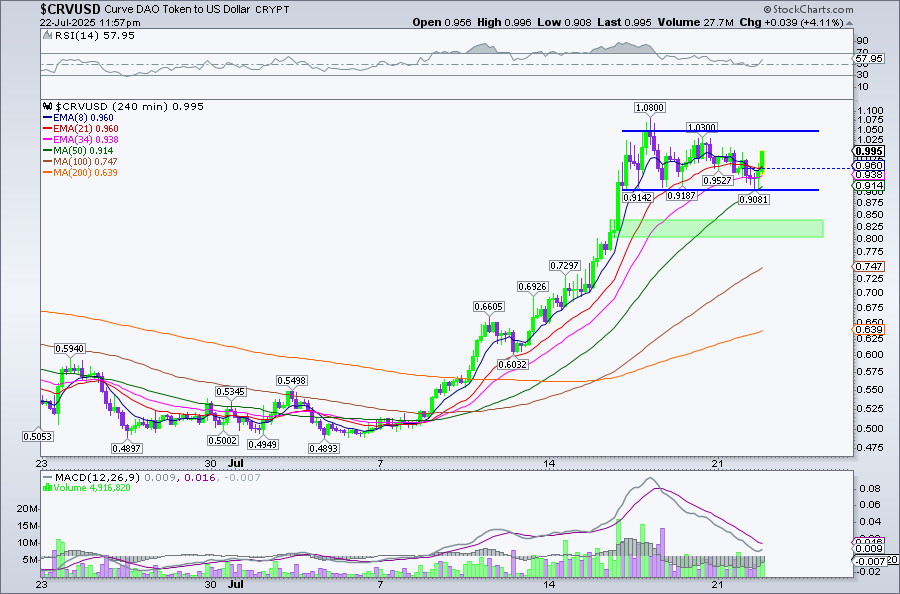Click the MA(200) 0.639 legend entry

tap(80, 173)
